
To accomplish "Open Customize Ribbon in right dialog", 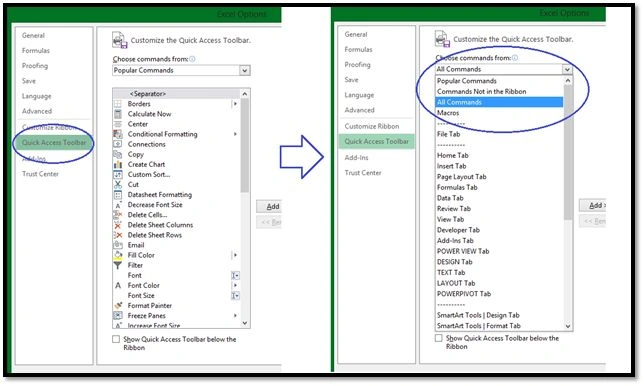I will pyautogui.click(x=372, y=126).
